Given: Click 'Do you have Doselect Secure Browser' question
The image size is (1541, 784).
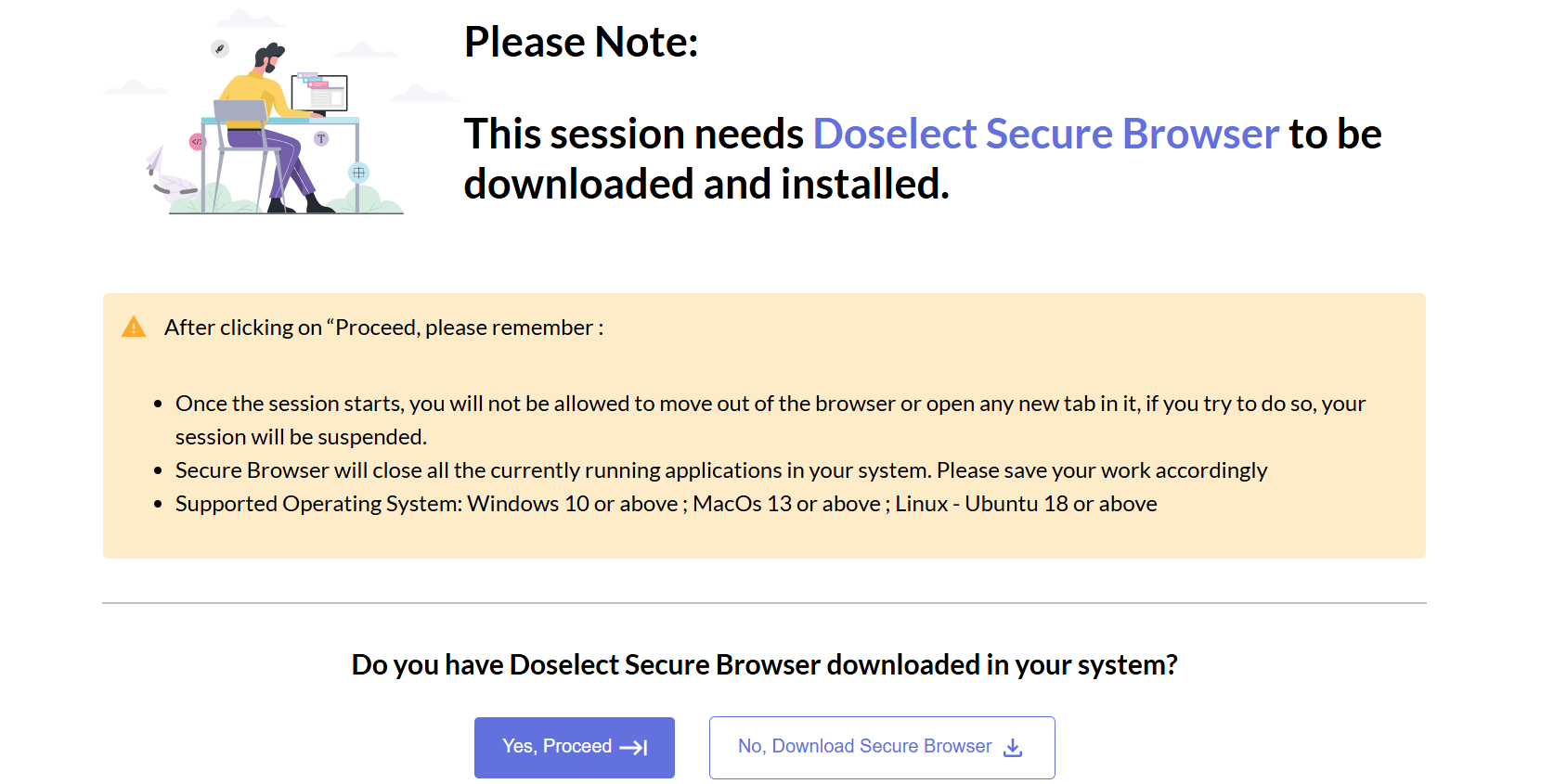Looking at the screenshot, I should click(x=764, y=665).
